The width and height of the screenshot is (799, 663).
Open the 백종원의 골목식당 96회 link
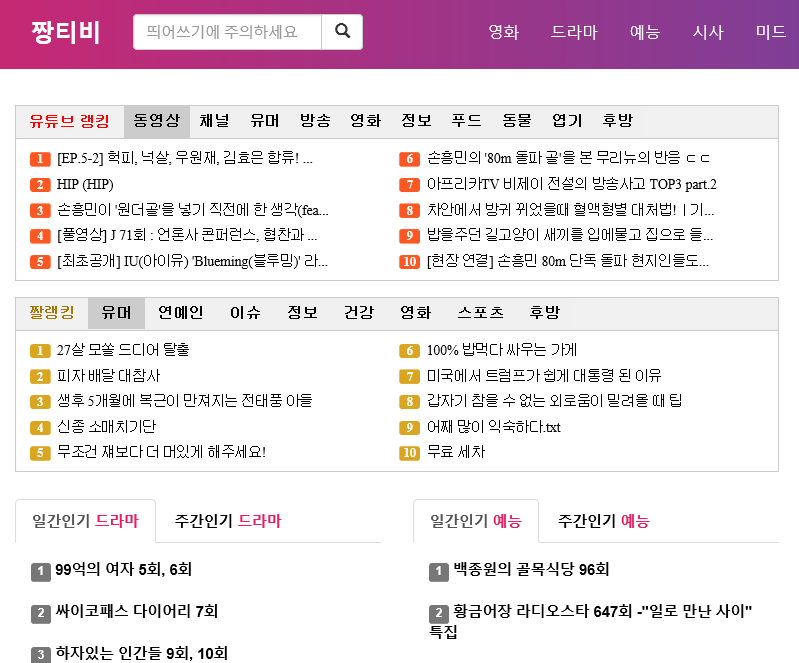click(530, 569)
